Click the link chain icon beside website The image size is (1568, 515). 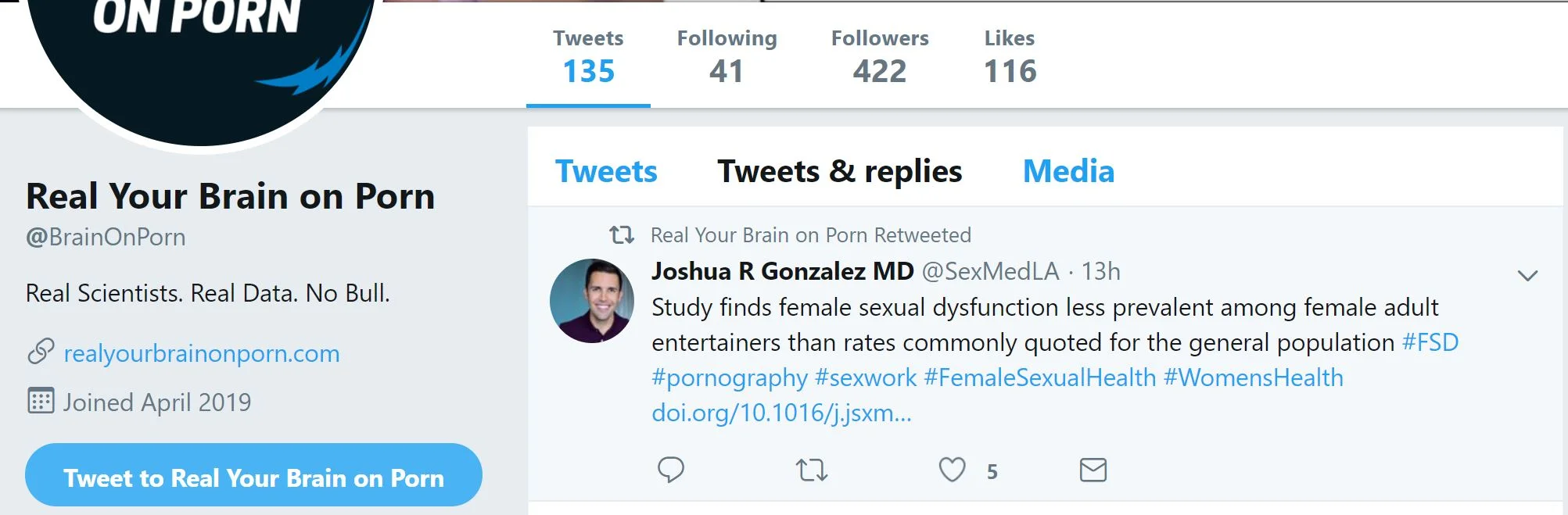pos(41,352)
